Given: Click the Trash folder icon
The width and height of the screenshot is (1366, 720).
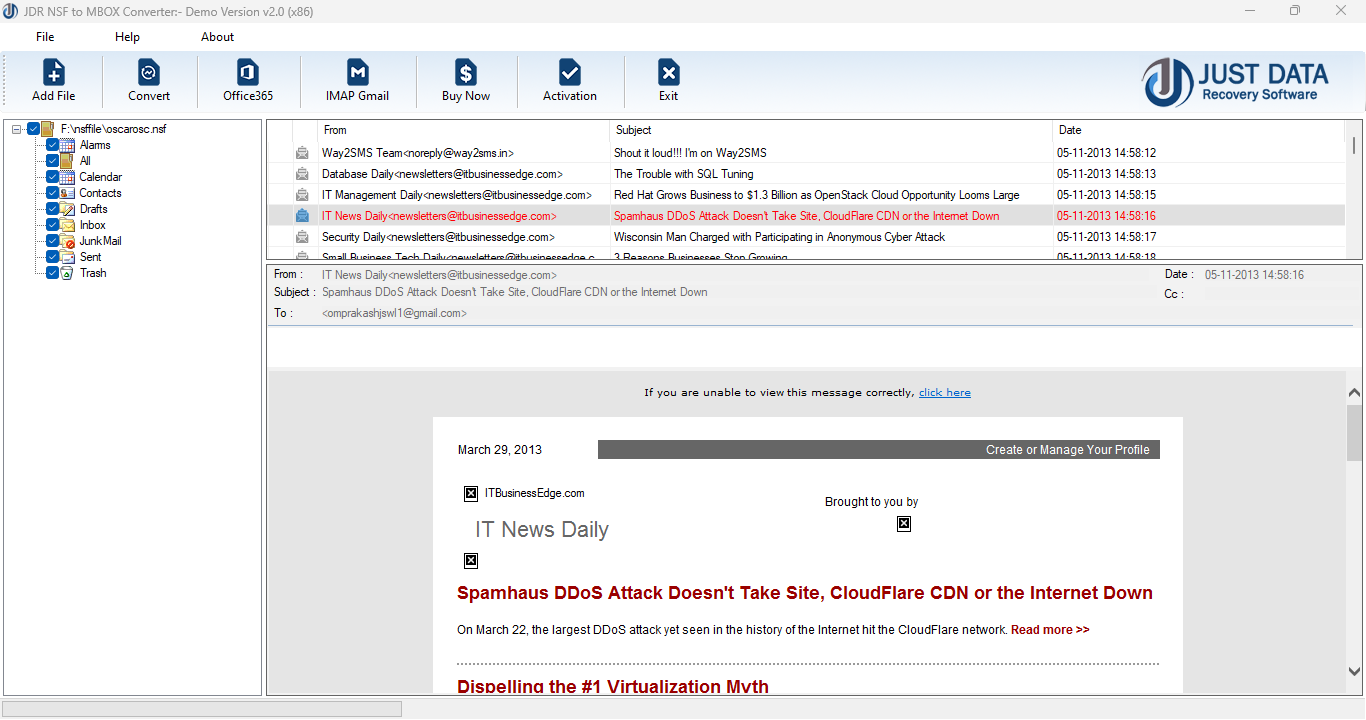Looking at the screenshot, I should coord(68,273).
